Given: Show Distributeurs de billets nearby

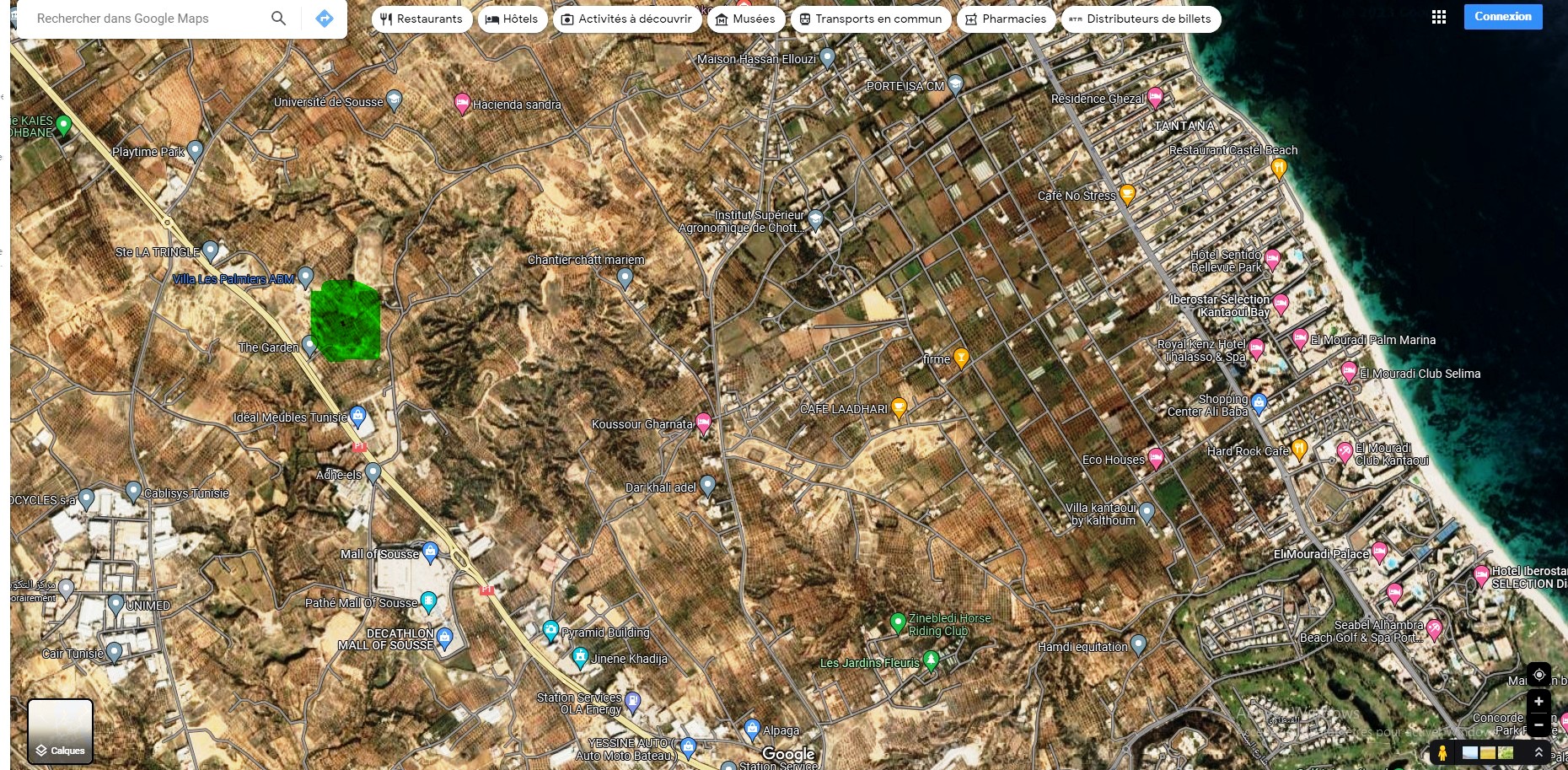Looking at the screenshot, I should pyautogui.click(x=1140, y=19).
